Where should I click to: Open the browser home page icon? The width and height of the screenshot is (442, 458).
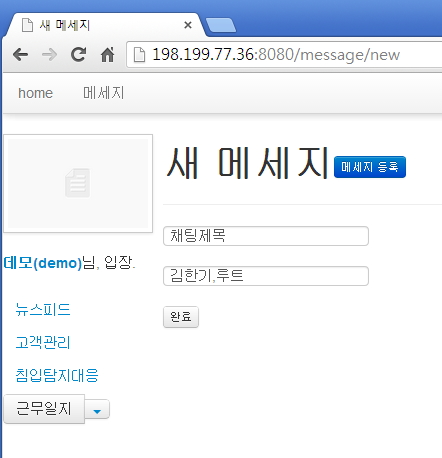[107, 55]
